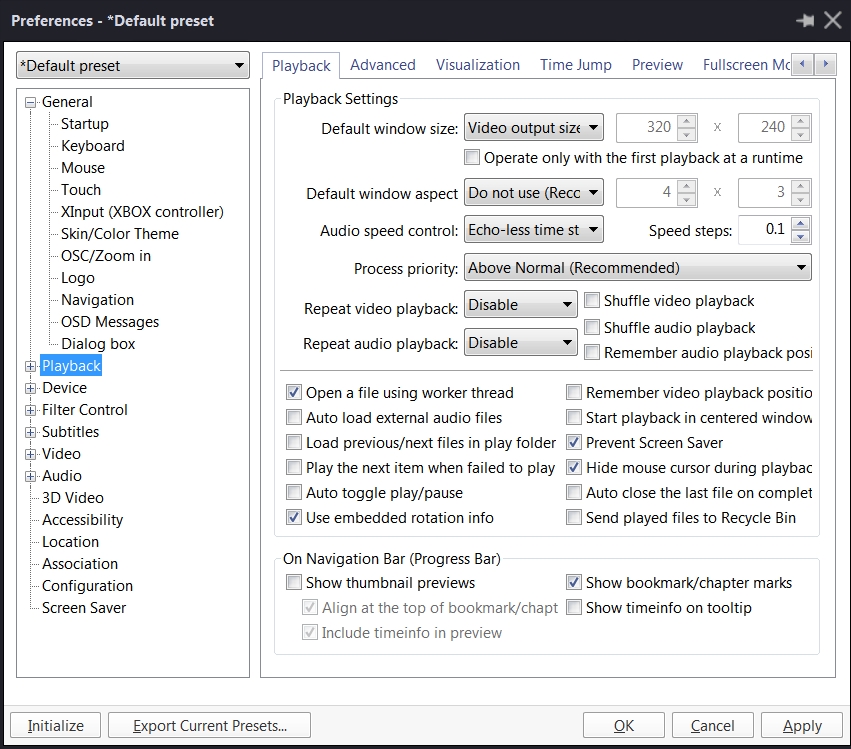Open the Default preset dropdown

point(133,66)
